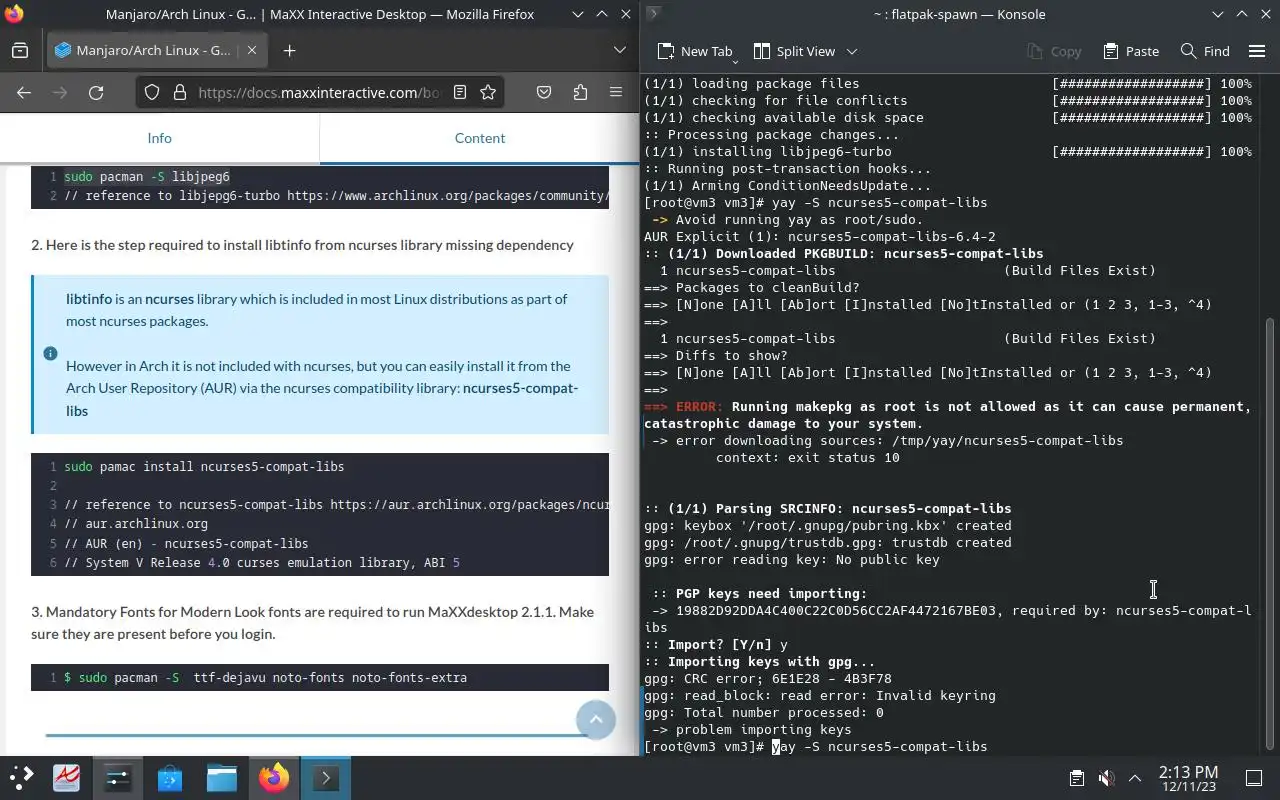Click the 'aur.archlinux.org' comment line
Image resolution: width=1280 pixels, height=800 pixels.
(x=136, y=524)
